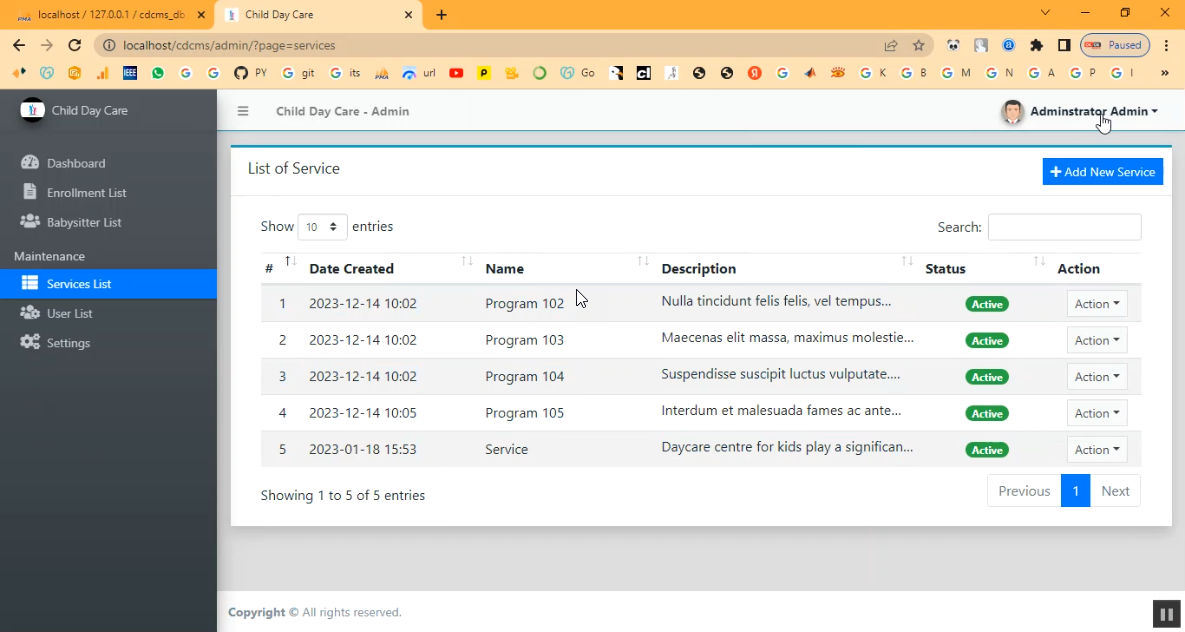Sort the table by Status column
1185x632 pixels.
(x=945, y=268)
